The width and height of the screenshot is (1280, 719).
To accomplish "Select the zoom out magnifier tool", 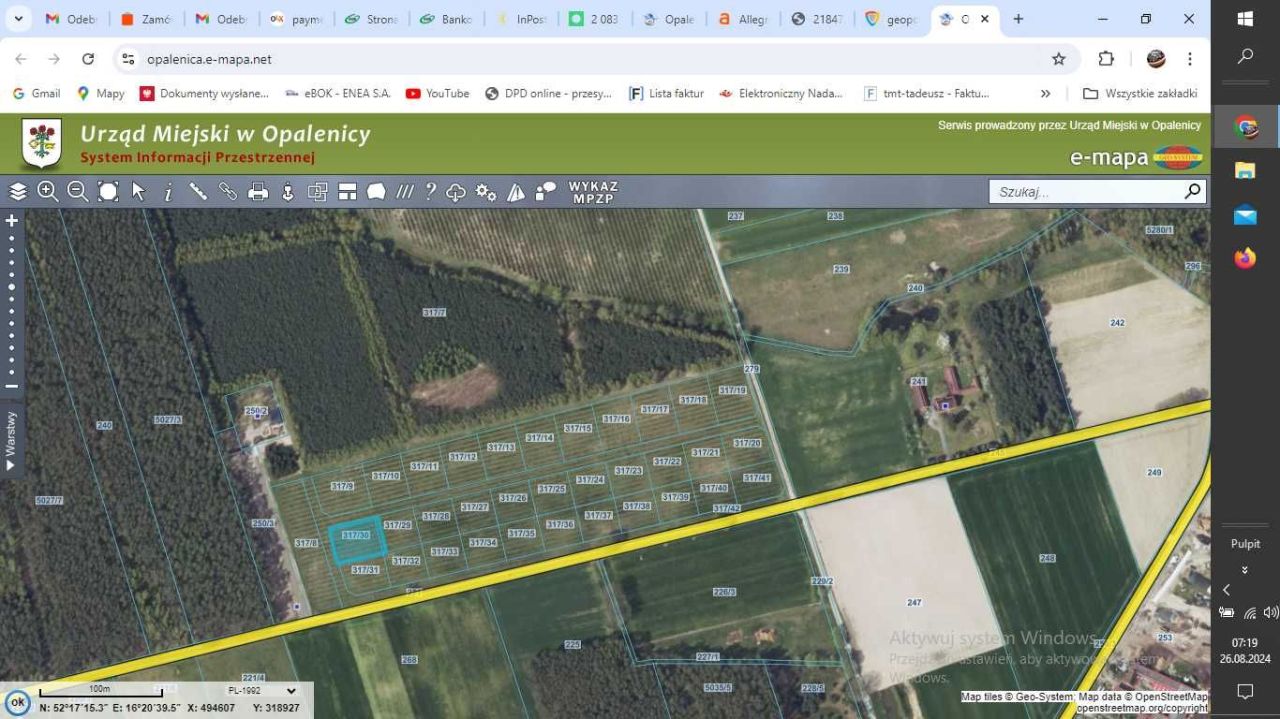I will pyautogui.click(x=78, y=192).
